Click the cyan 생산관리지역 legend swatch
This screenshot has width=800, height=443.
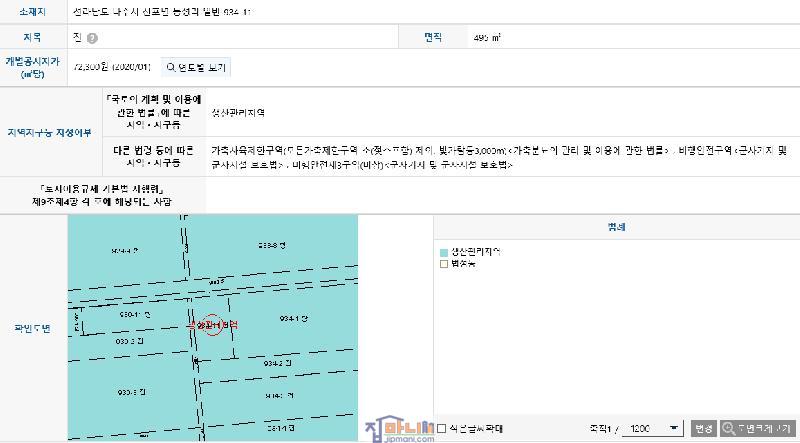[x=443, y=251]
